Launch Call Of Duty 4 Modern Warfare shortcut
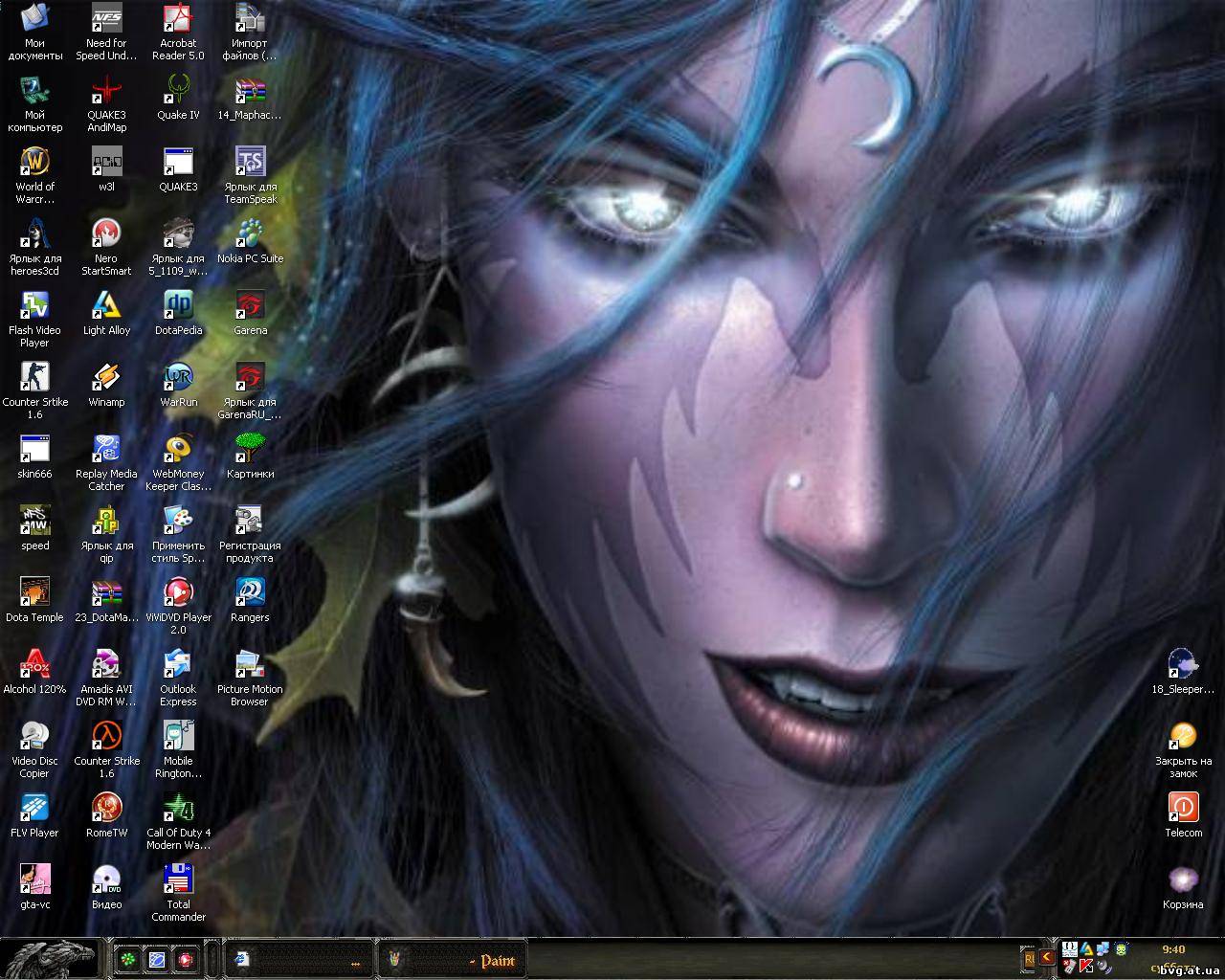The image size is (1225, 980). coord(178,809)
